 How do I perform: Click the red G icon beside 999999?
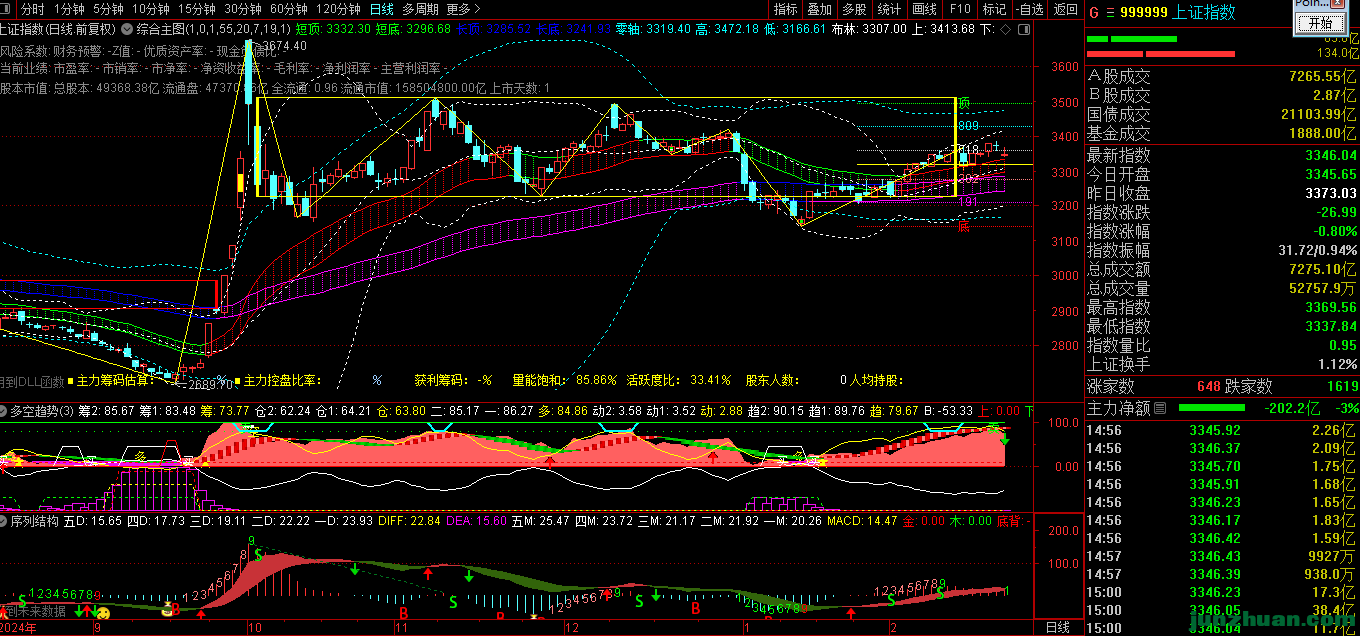point(1093,13)
